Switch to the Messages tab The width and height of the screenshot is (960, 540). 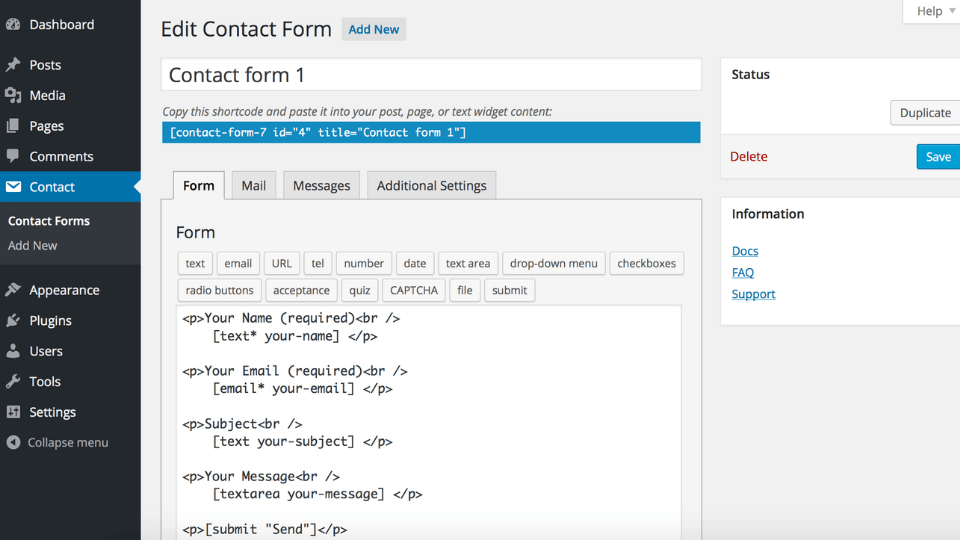tap(321, 186)
